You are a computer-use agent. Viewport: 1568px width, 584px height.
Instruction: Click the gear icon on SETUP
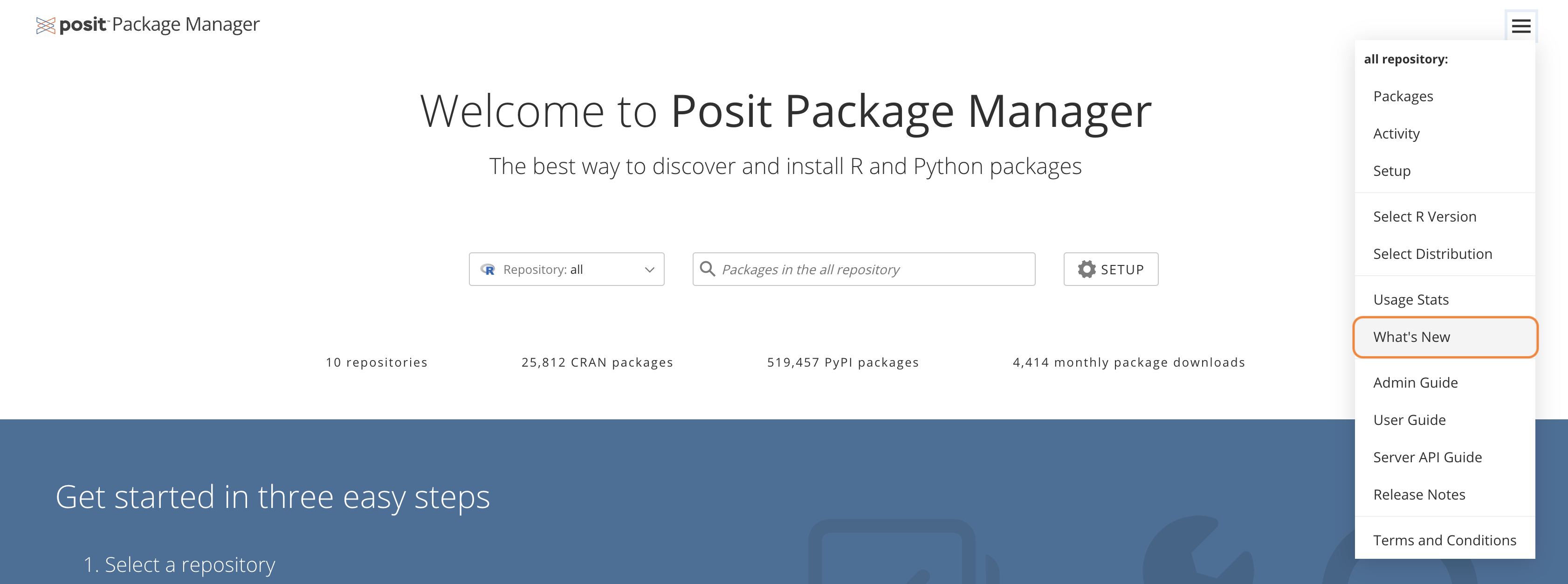coord(1087,269)
